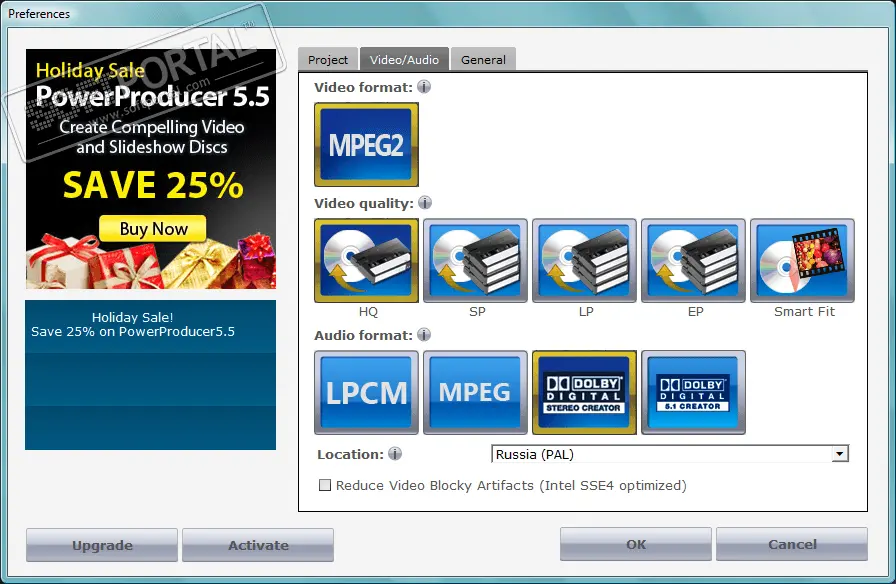Open the Location dropdown list
The width and height of the screenshot is (896, 584).
tap(839, 454)
